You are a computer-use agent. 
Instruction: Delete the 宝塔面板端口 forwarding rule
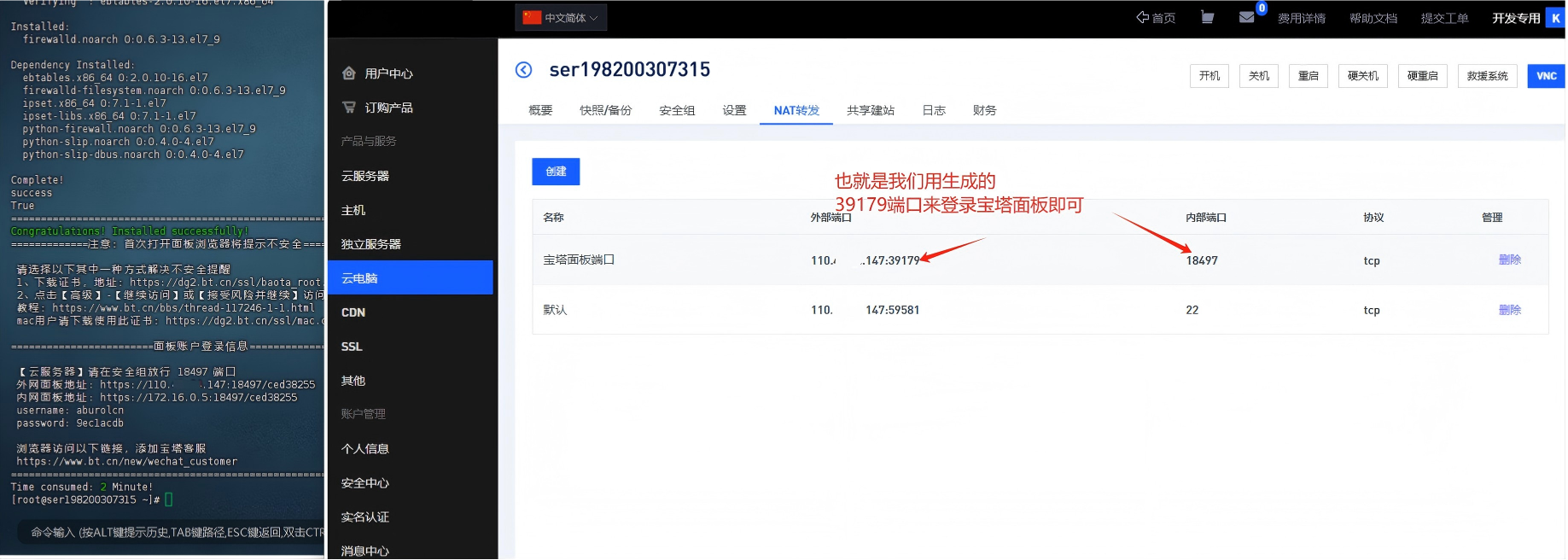1509,260
